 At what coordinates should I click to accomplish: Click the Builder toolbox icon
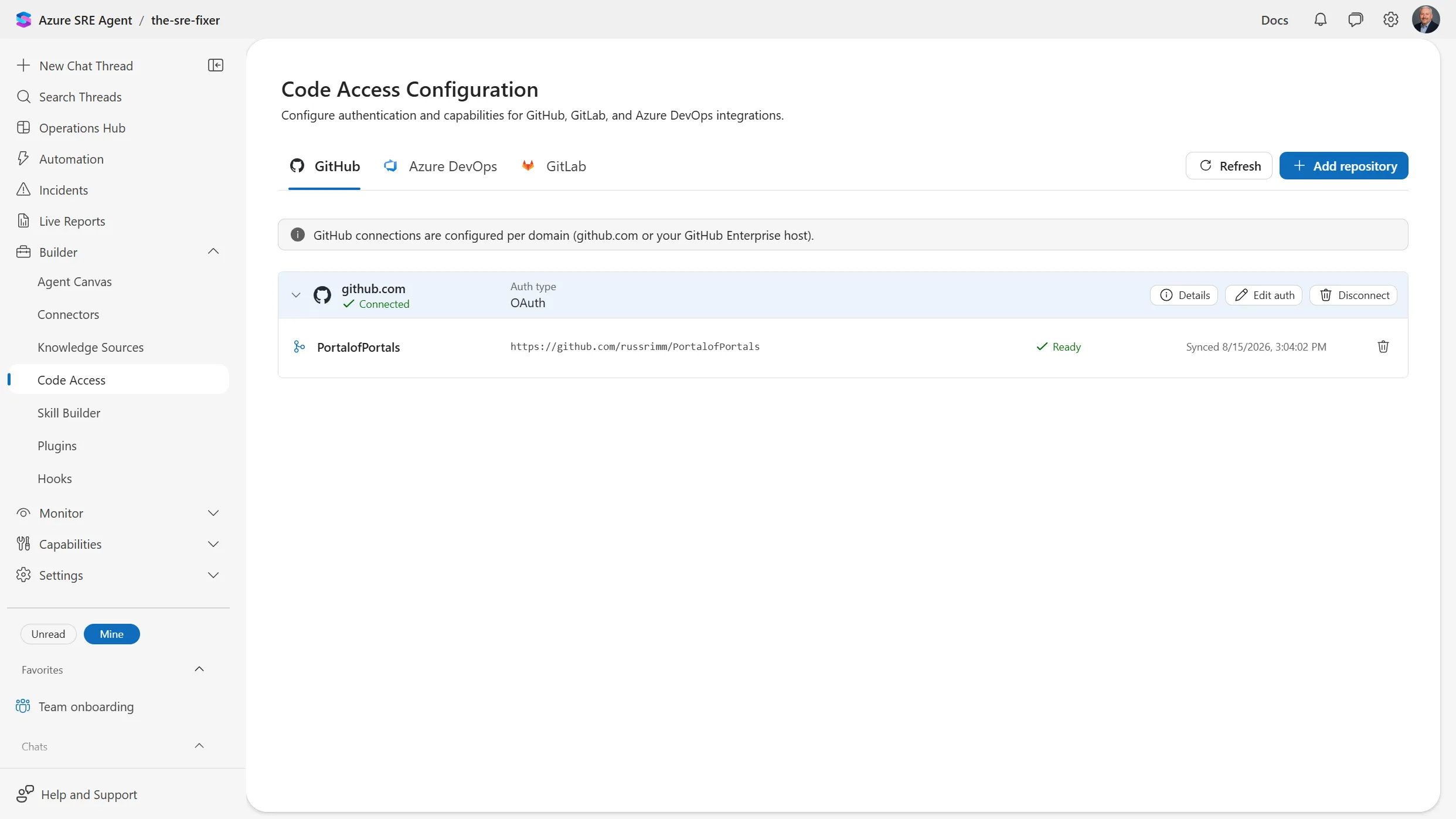point(23,252)
